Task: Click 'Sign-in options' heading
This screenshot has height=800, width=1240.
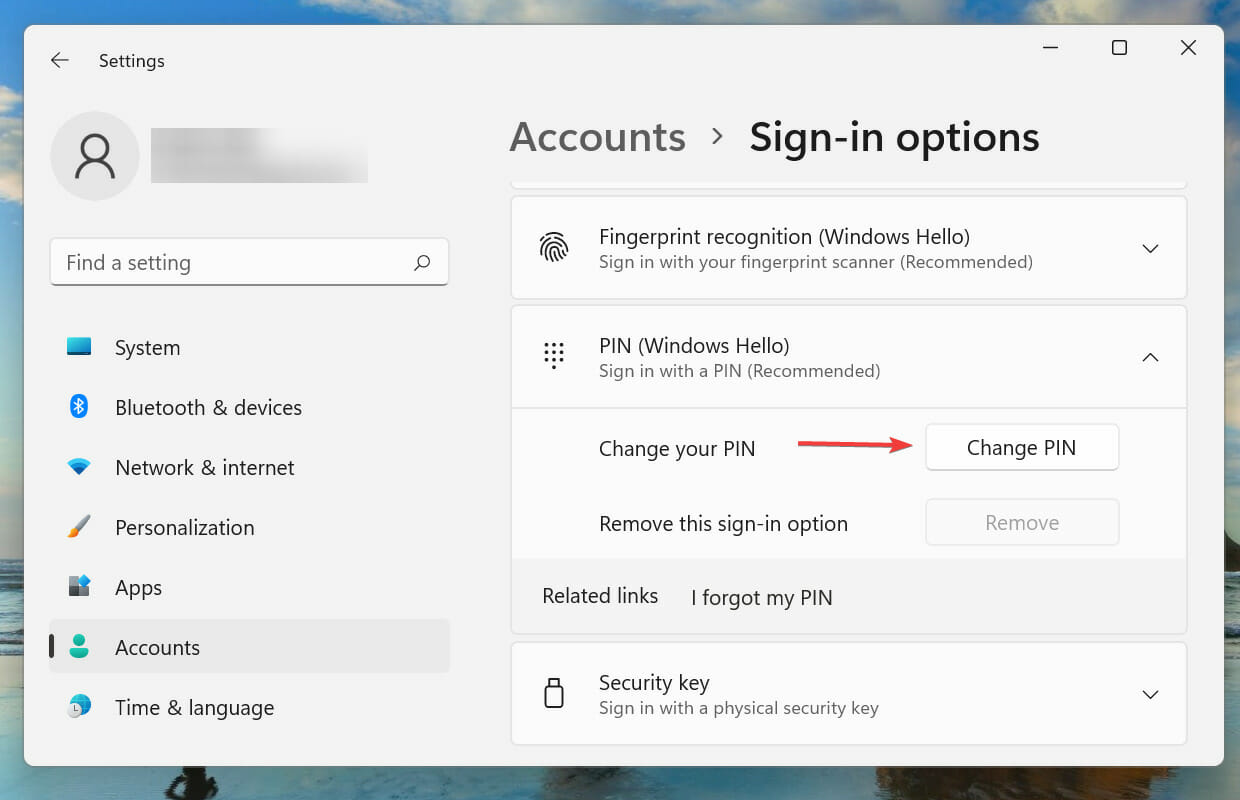Action: (894, 137)
